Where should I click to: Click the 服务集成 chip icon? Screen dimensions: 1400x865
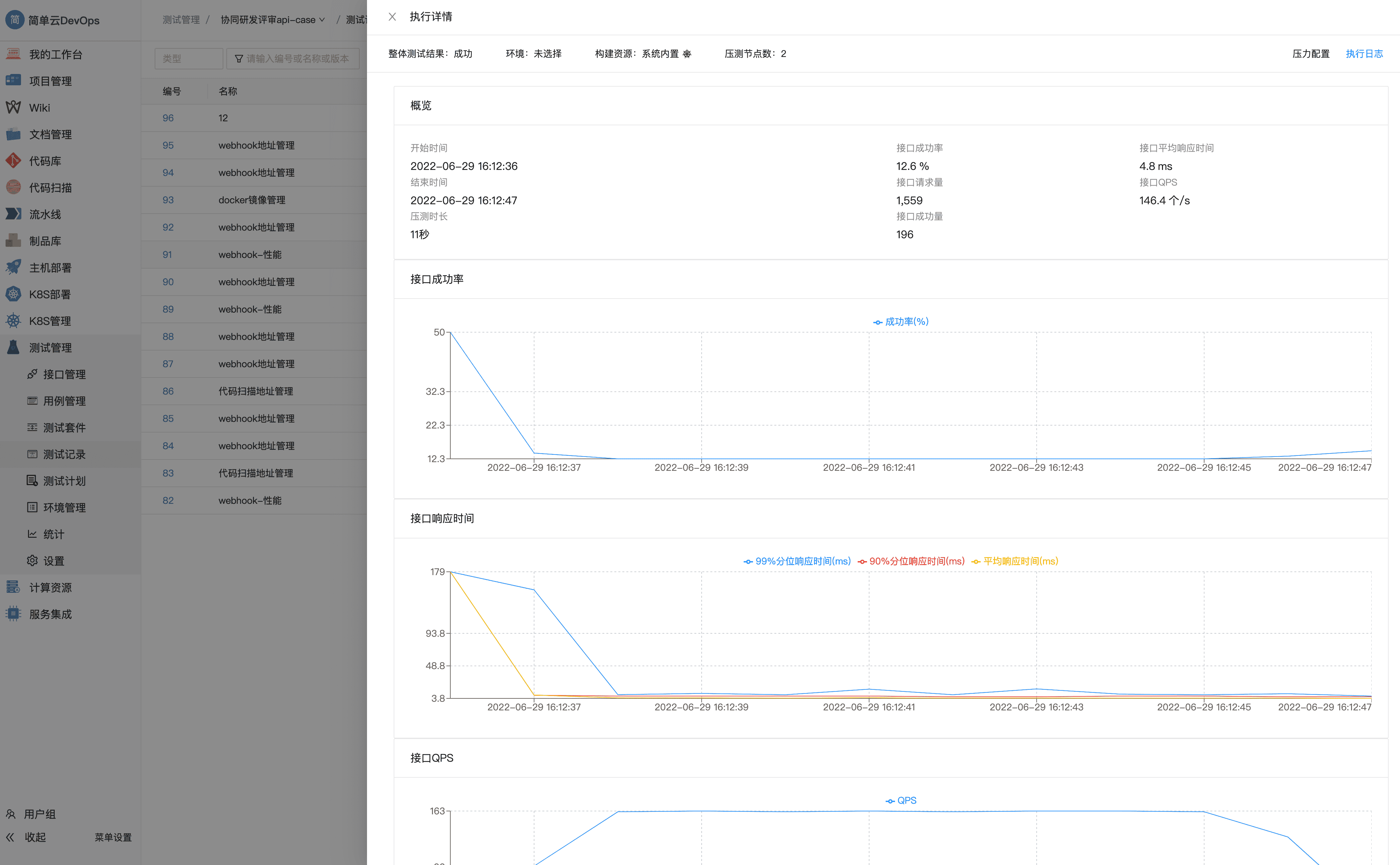tap(13, 614)
